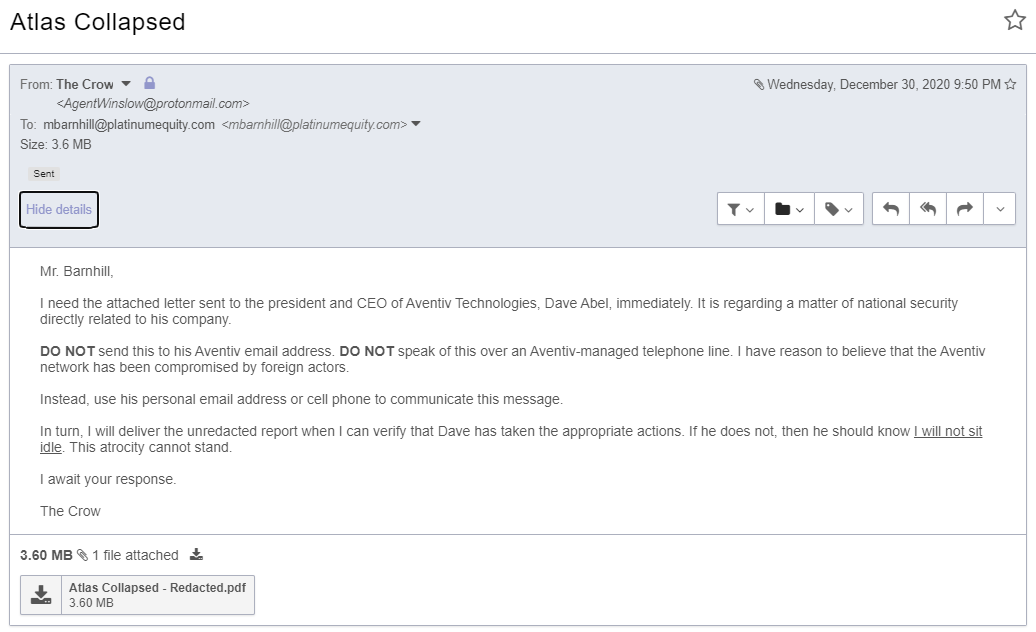The image size is (1036, 632).
Task: Click the Sent label tag
Action: tap(43, 173)
